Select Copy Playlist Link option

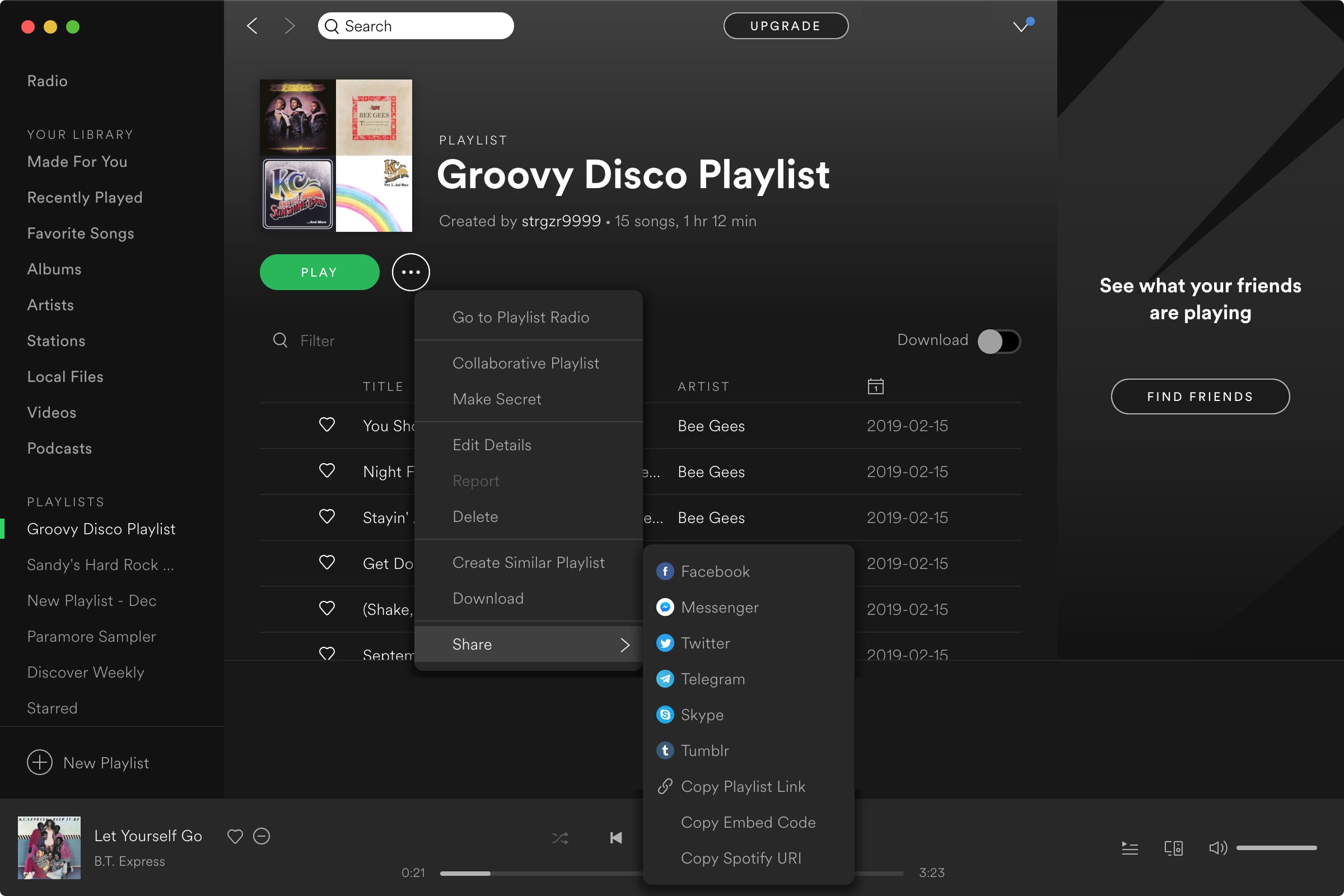(x=743, y=786)
